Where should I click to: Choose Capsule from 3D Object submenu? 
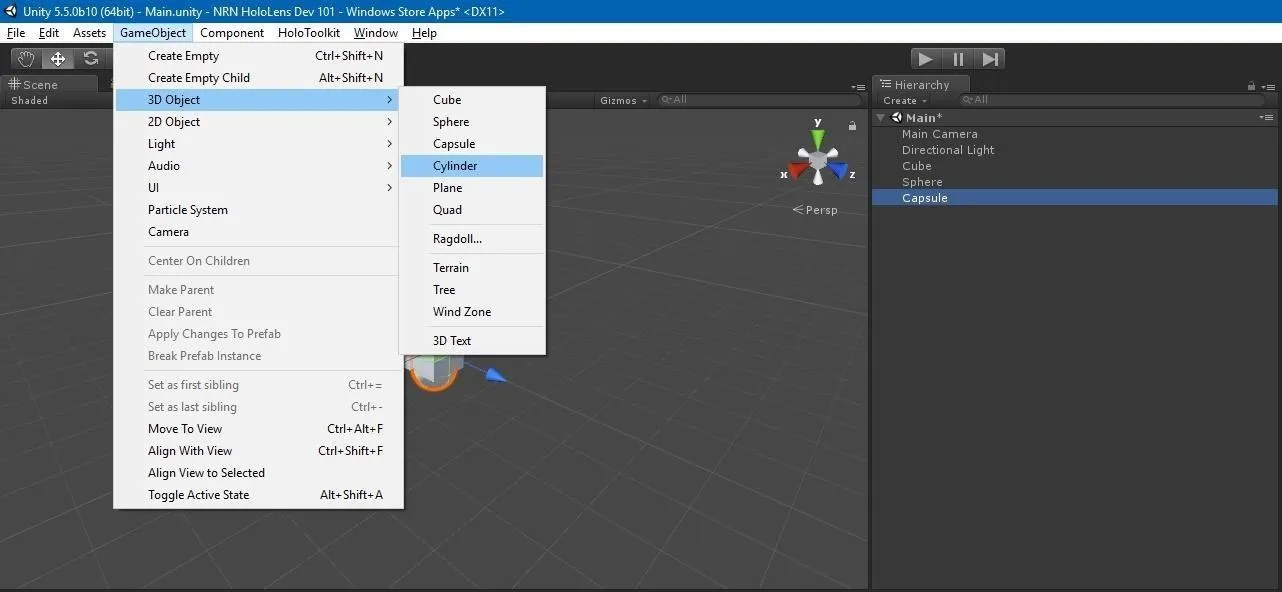coord(472,144)
